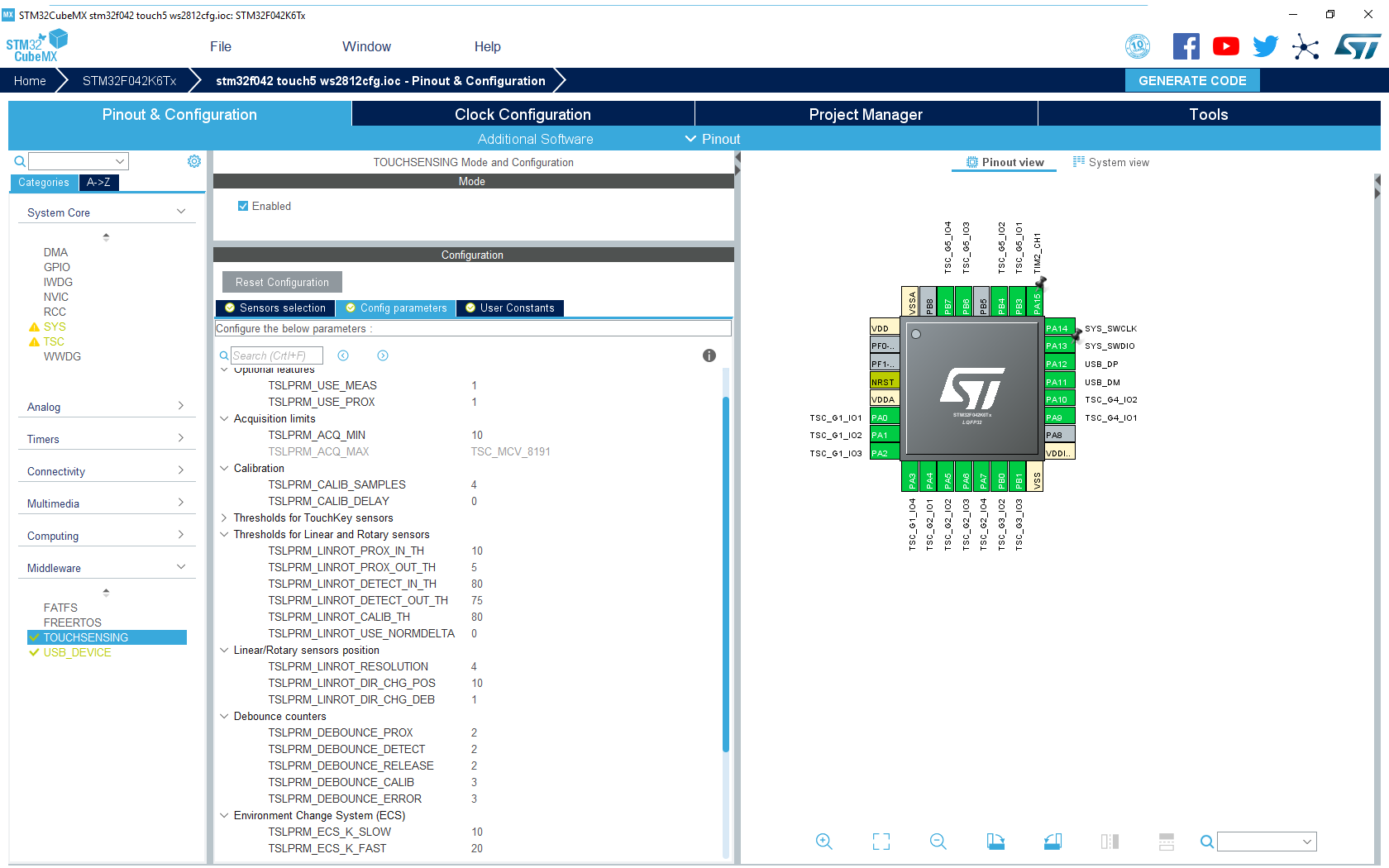Select the PA8 pin on the chip
Image resolution: width=1389 pixels, height=868 pixels.
[1060, 435]
